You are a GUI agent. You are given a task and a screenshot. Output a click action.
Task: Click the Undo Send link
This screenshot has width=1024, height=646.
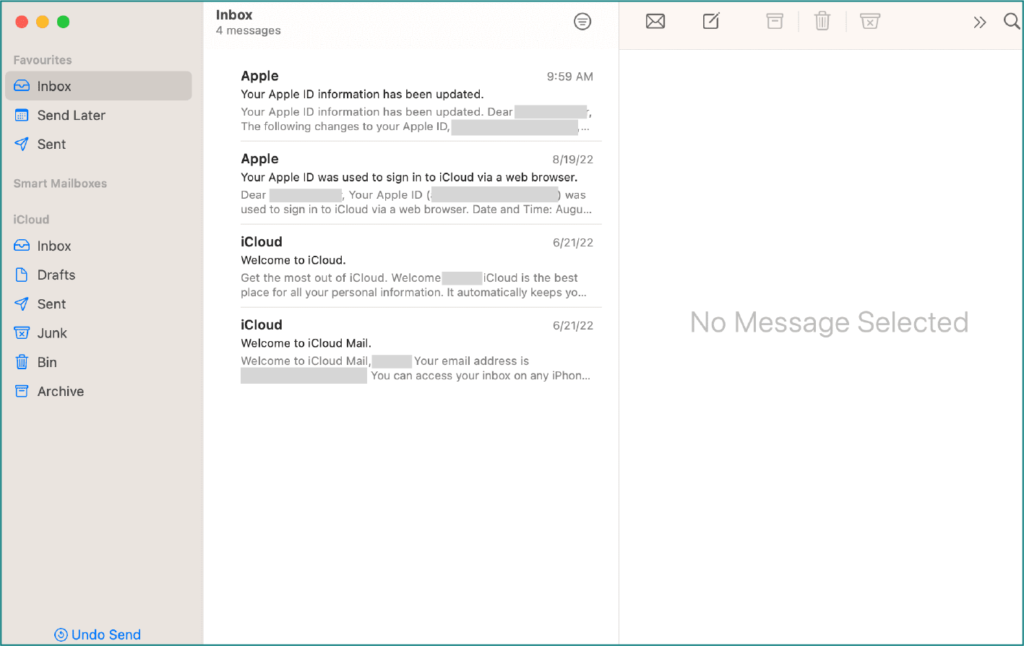pyautogui.click(x=97, y=634)
